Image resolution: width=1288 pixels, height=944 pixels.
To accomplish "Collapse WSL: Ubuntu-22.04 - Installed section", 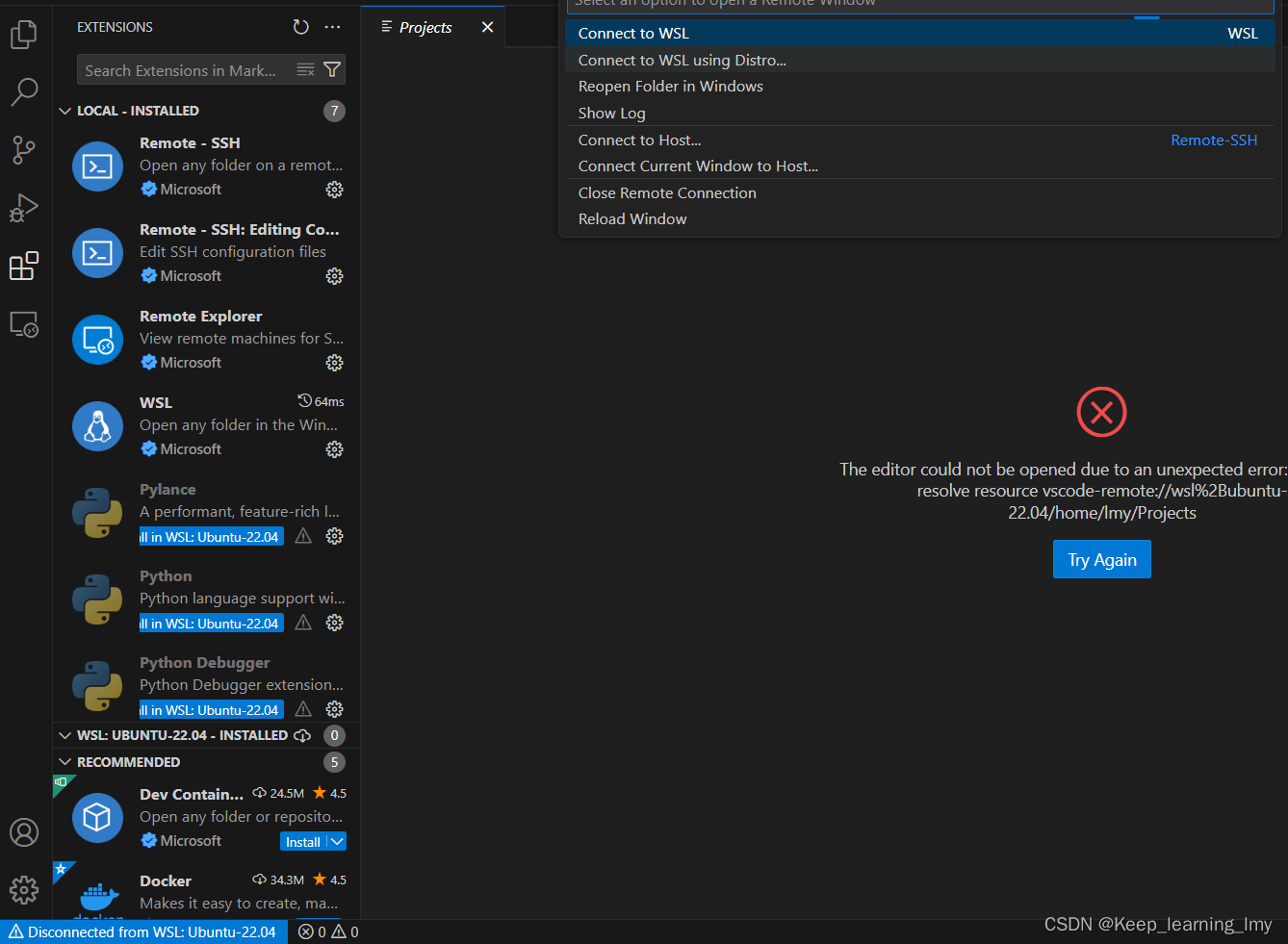I will tap(207, 735).
